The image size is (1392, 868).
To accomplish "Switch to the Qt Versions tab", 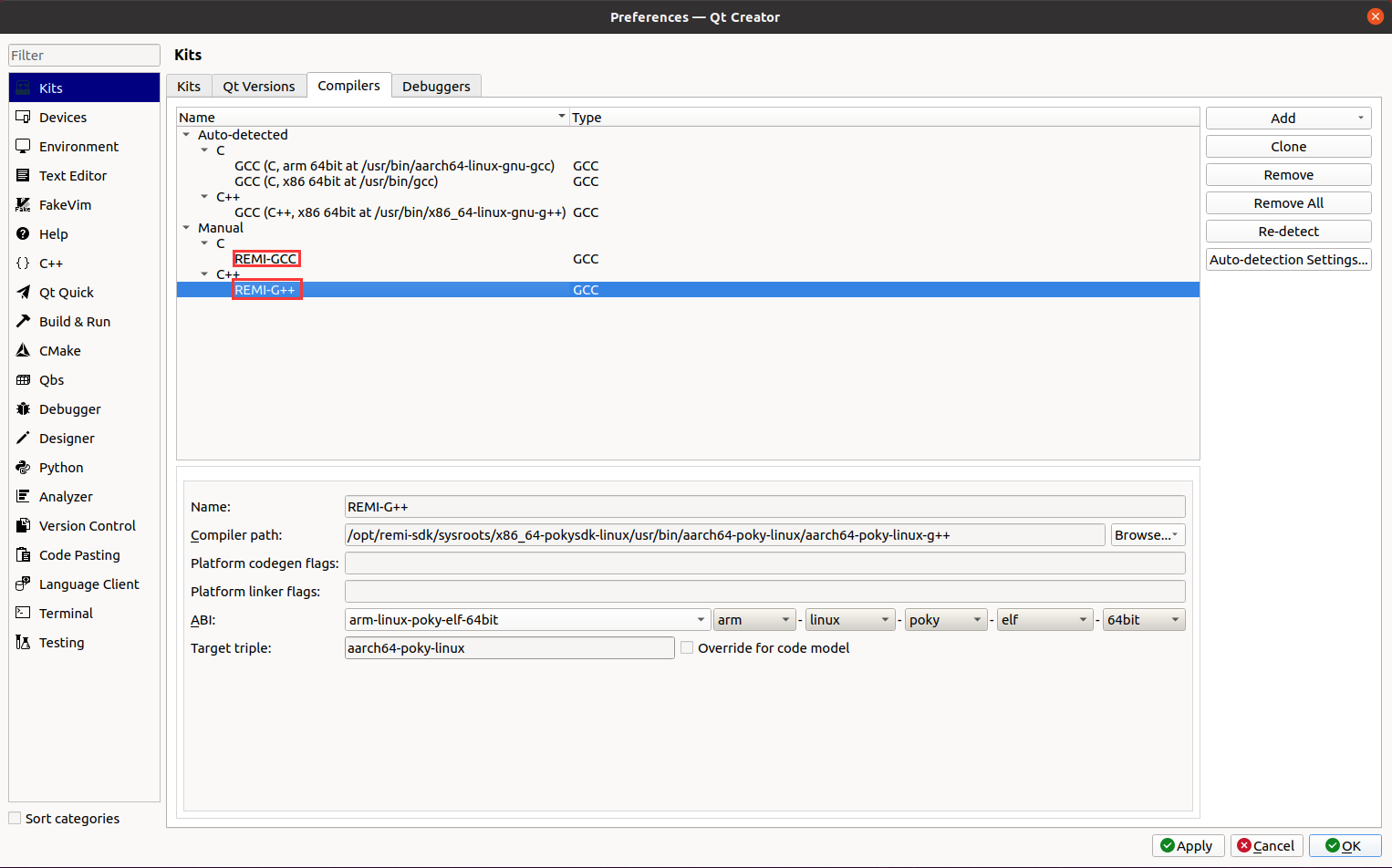I will pyautogui.click(x=259, y=86).
